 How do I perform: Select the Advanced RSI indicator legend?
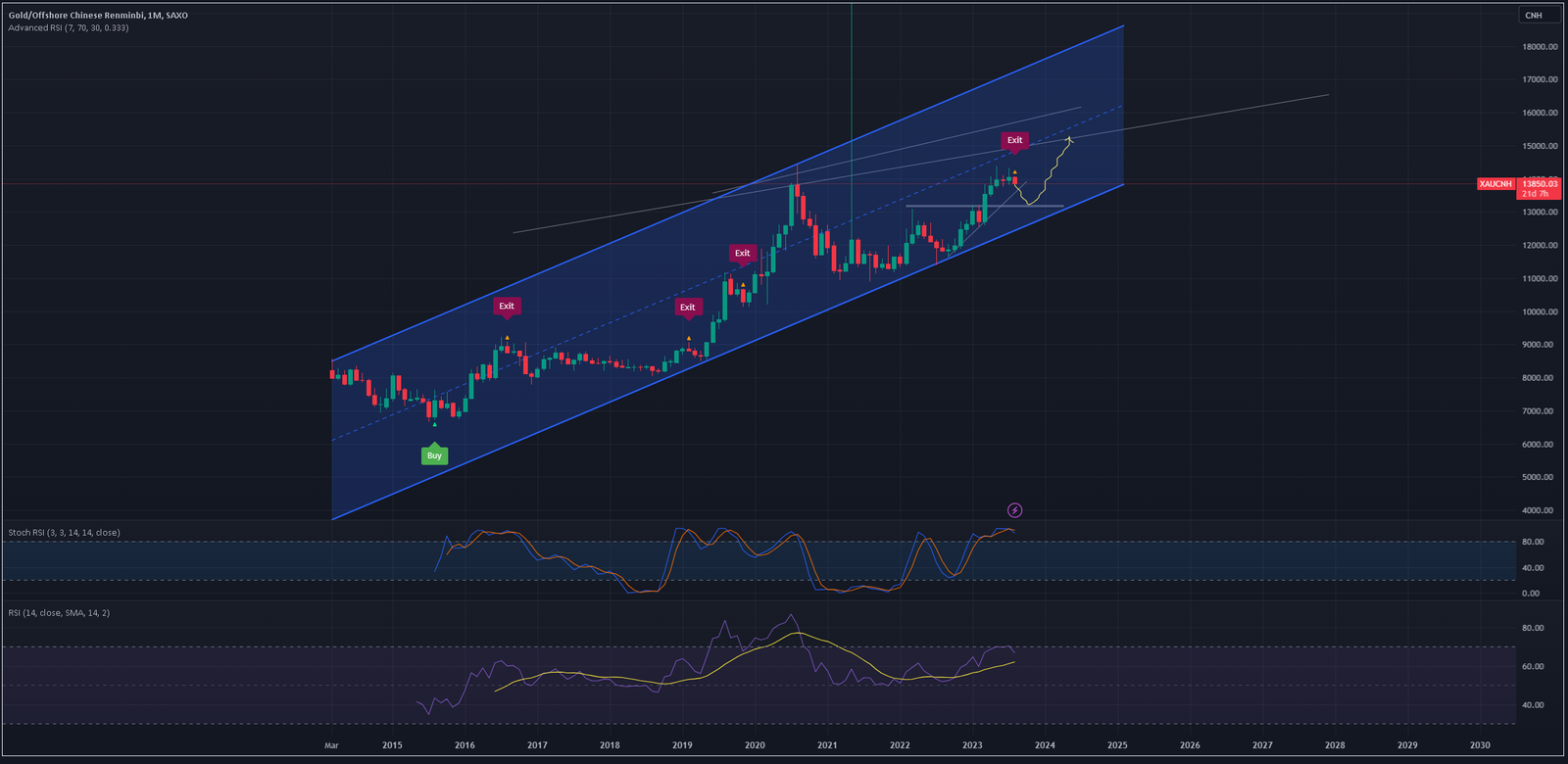point(69,28)
